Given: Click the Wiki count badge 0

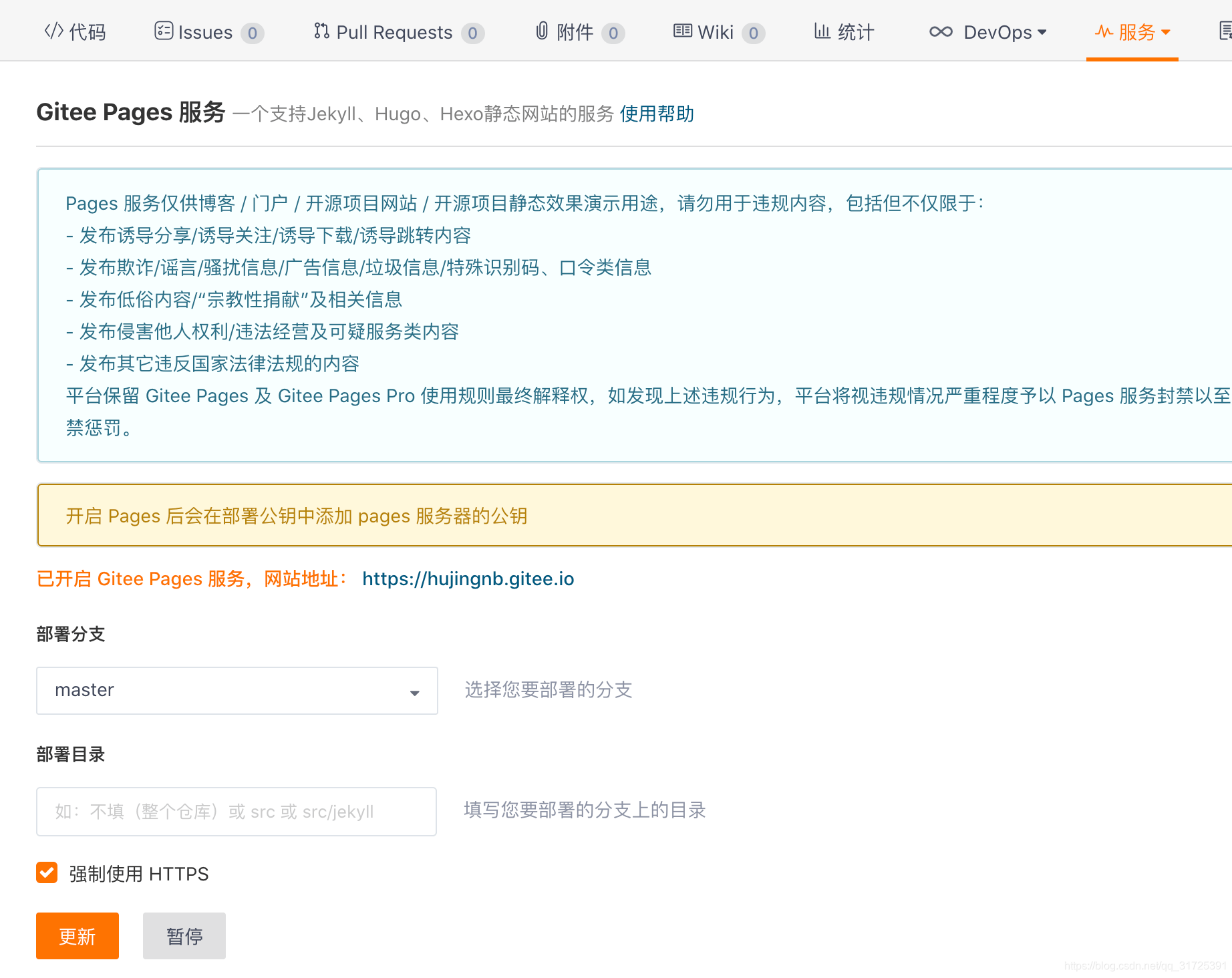Looking at the screenshot, I should point(753,33).
